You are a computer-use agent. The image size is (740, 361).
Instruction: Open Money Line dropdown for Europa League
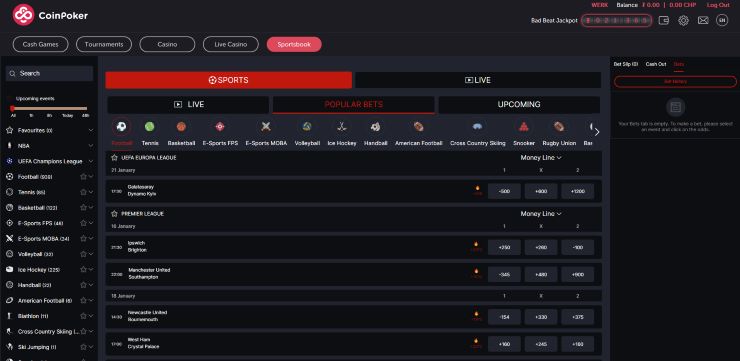point(541,158)
